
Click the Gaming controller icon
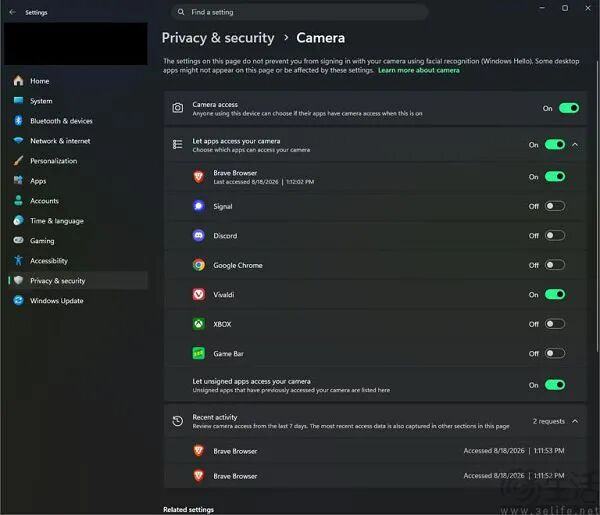pos(18,240)
